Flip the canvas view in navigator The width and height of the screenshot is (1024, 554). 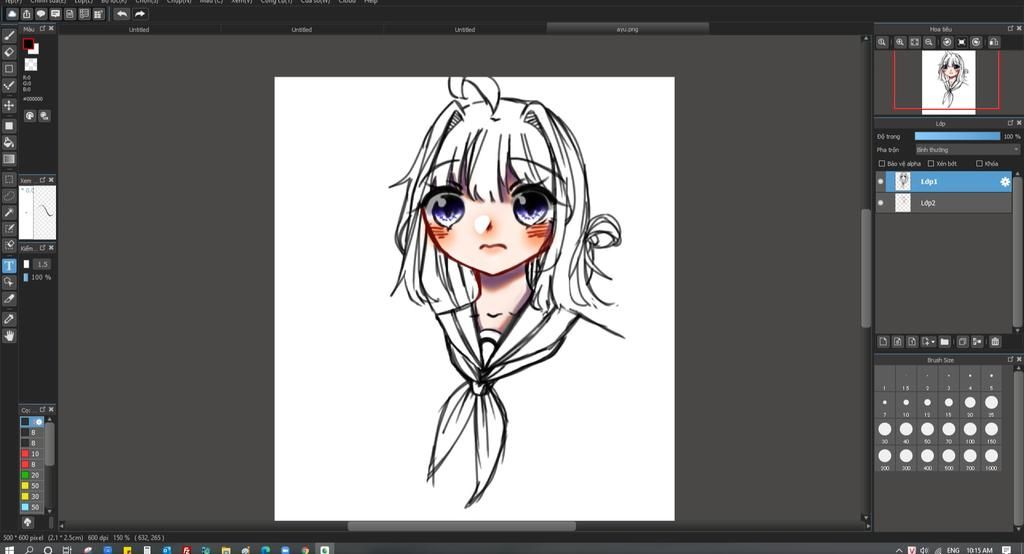click(x=993, y=42)
